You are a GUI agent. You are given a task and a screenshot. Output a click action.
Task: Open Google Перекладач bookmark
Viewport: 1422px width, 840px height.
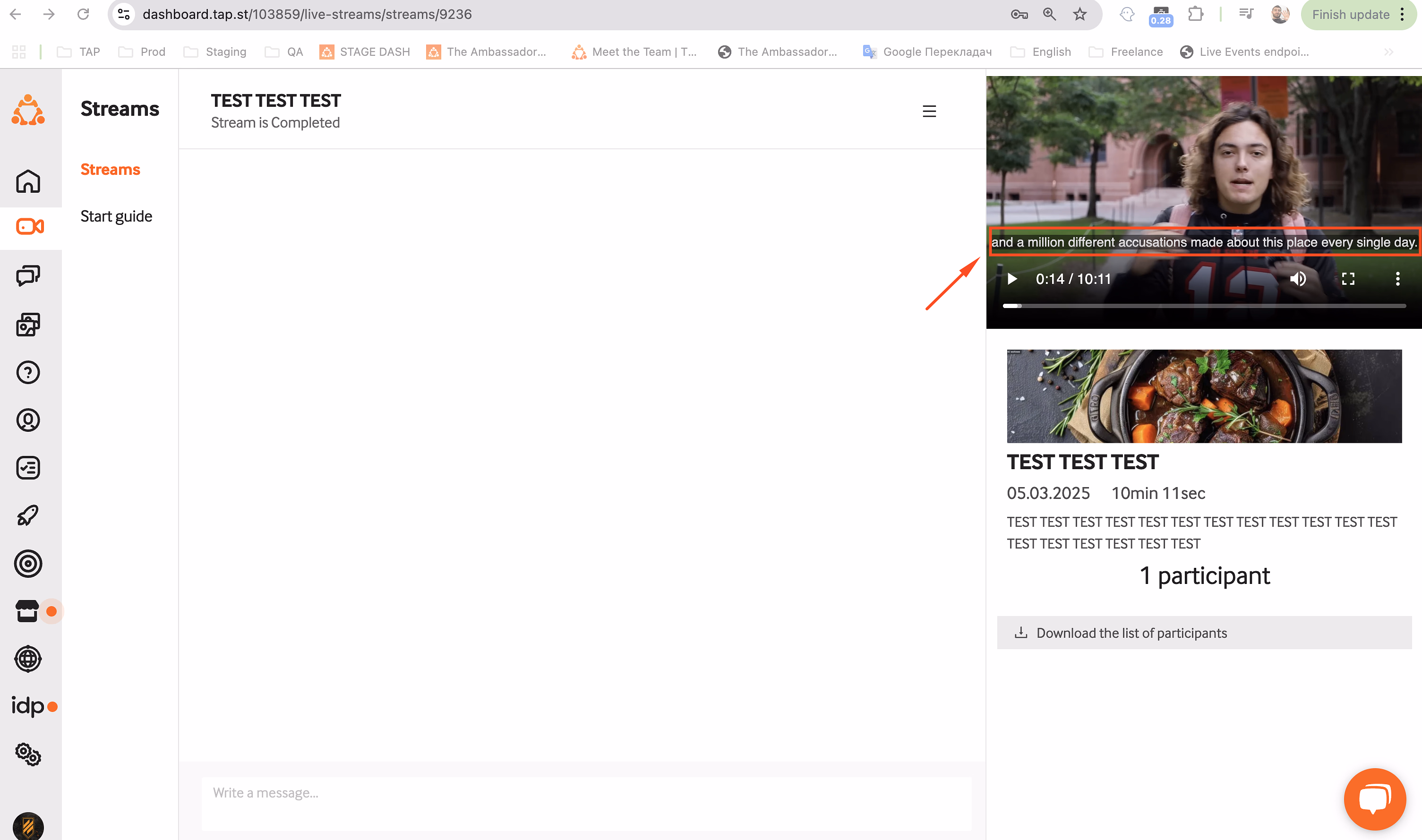click(x=927, y=52)
